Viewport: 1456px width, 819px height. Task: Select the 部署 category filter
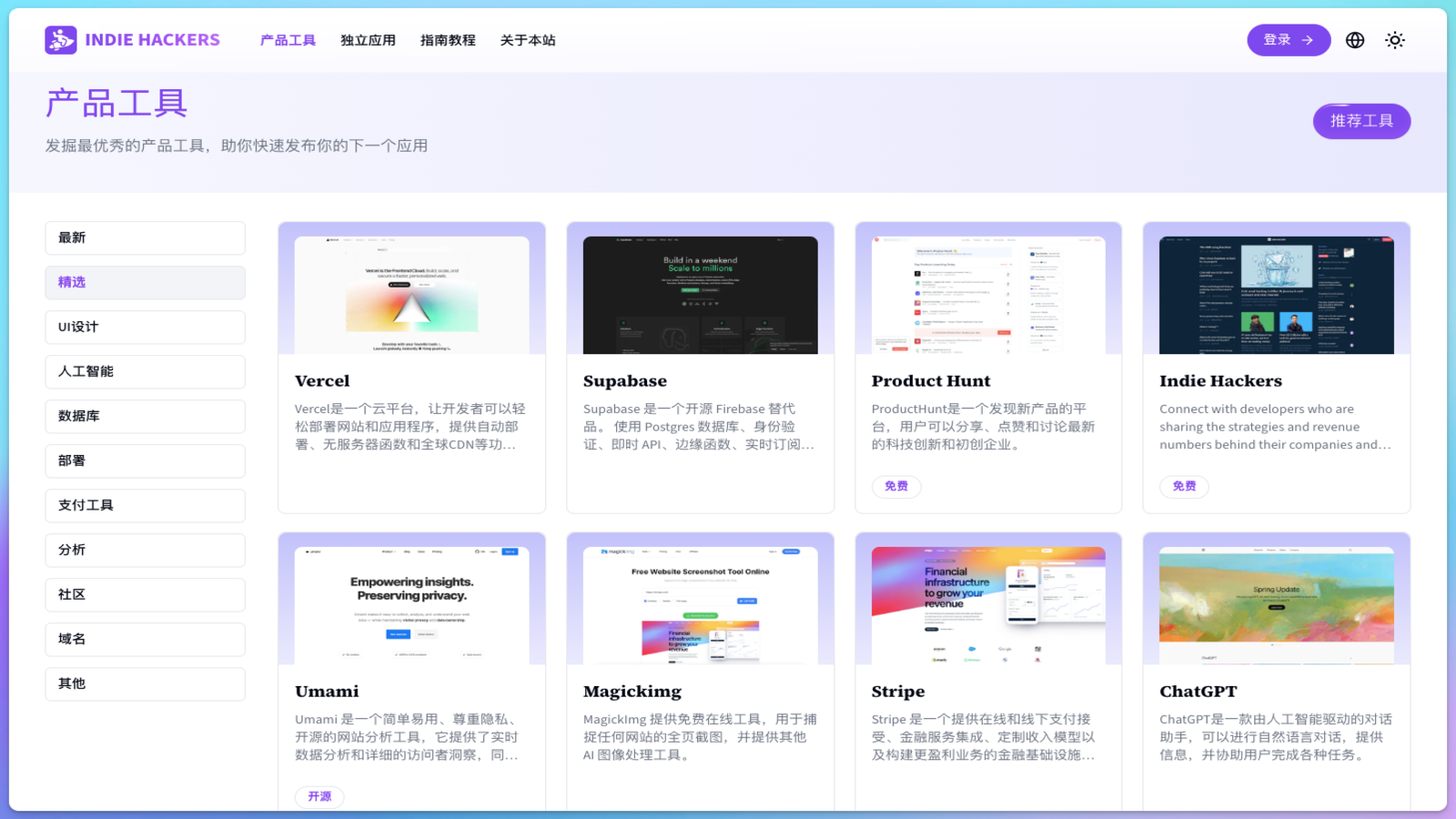tap(146, 461)
